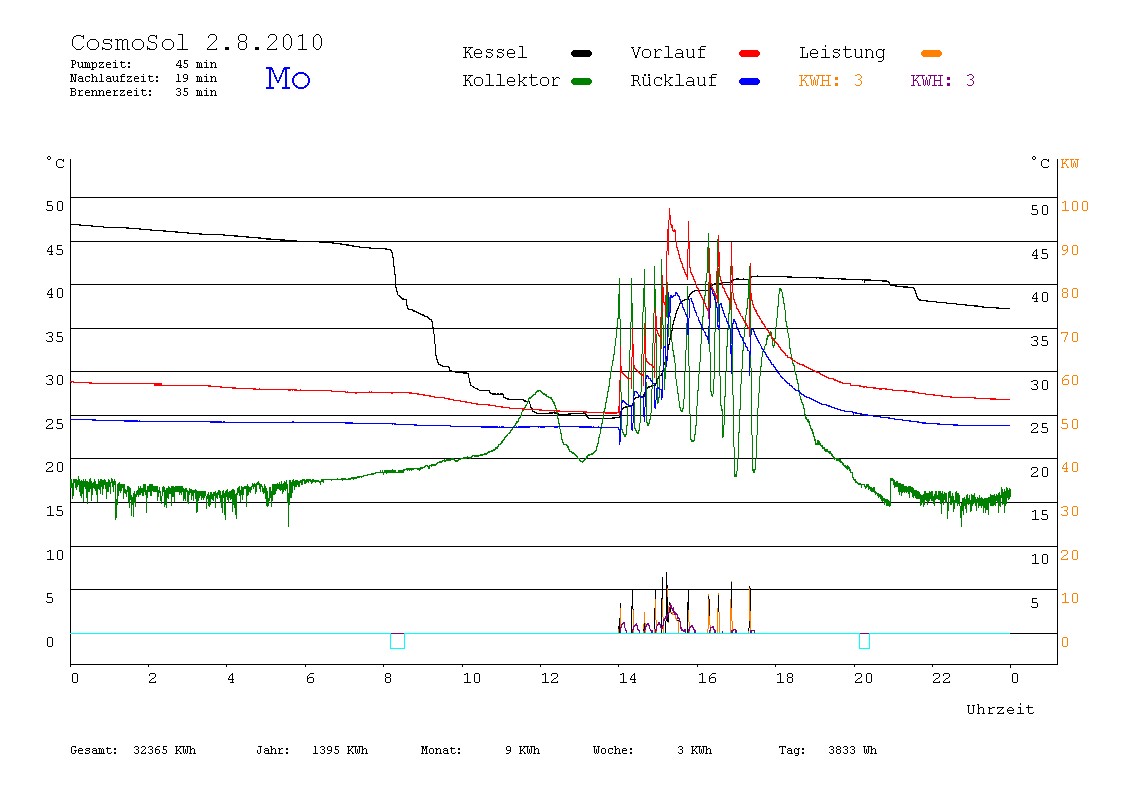The height and width of the screenshot is (812, 1148).
Task: Click the 'Pumpzeit:' label
Action: click(x=100, y=64)
